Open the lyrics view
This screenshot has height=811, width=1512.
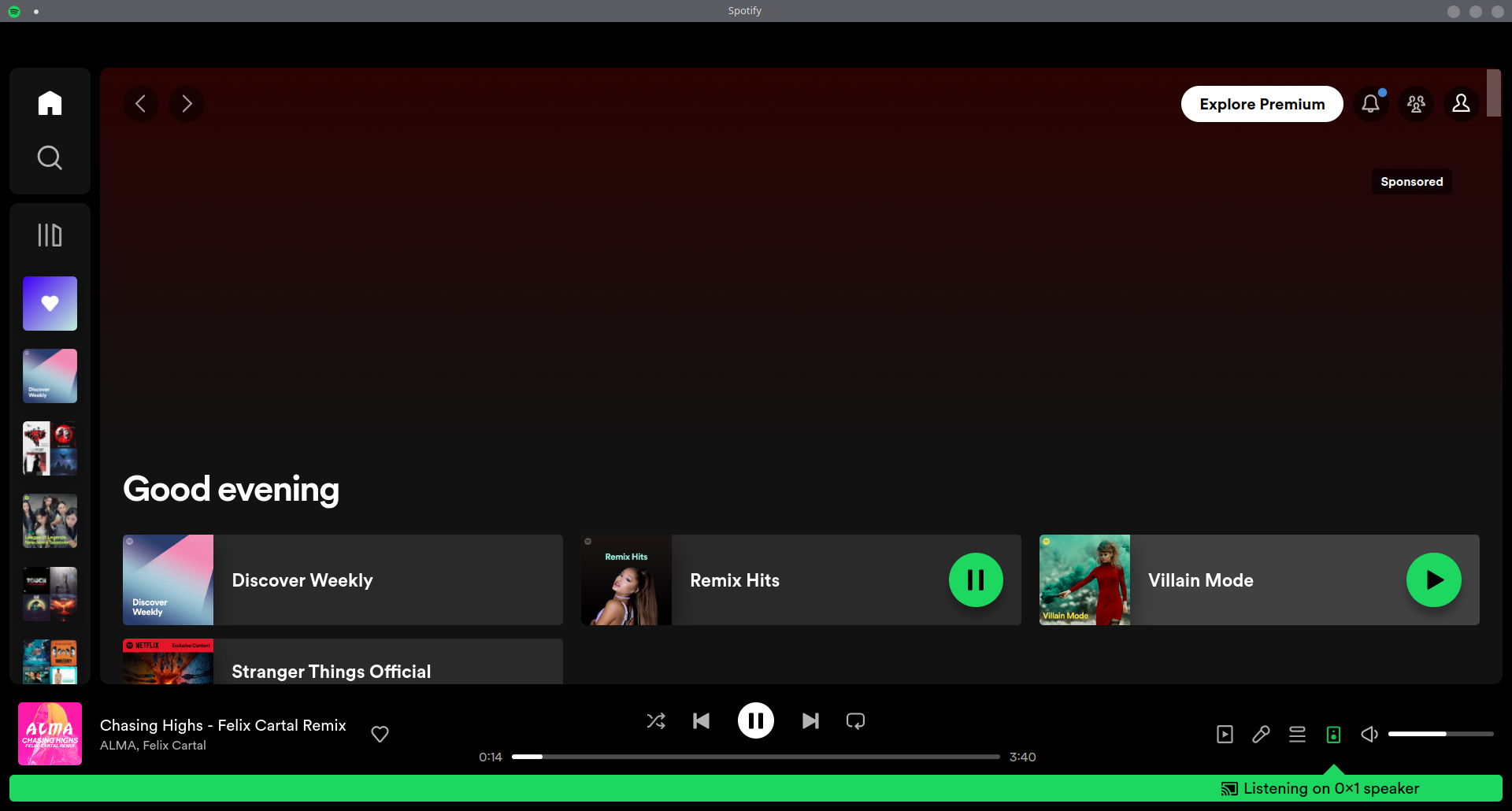(1261, 734)
